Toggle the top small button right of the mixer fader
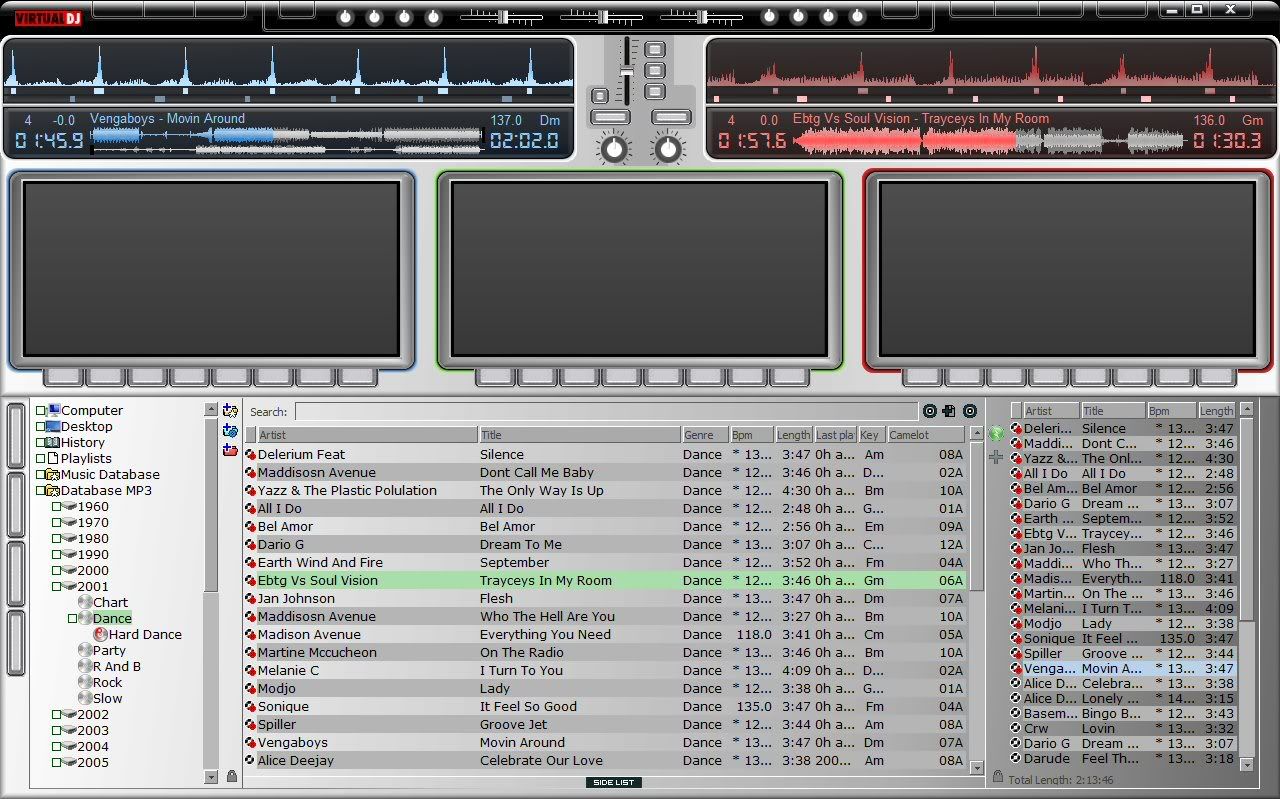The height and width of the screenshot is (799, 1280). pyautogui.click(x=655, y=49)
